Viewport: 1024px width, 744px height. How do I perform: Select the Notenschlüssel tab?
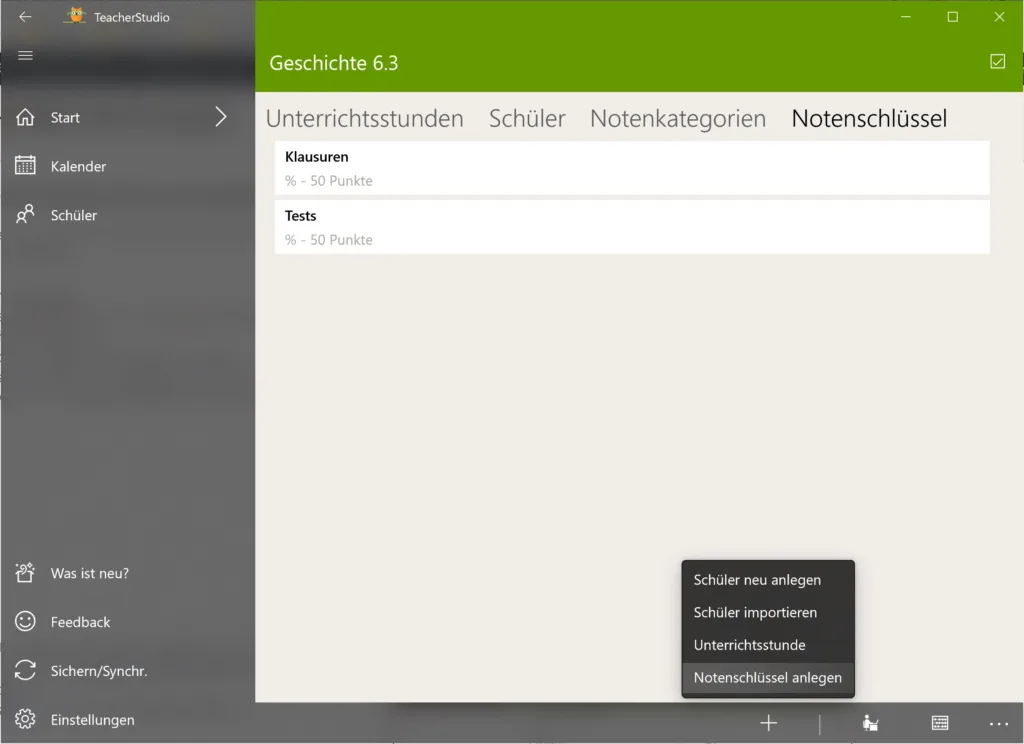tap(869, 118)
